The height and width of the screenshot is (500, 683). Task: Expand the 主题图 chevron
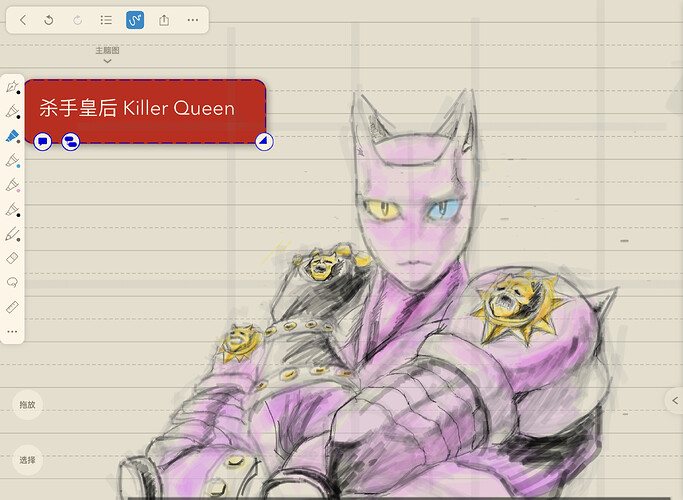coord(107,61)
